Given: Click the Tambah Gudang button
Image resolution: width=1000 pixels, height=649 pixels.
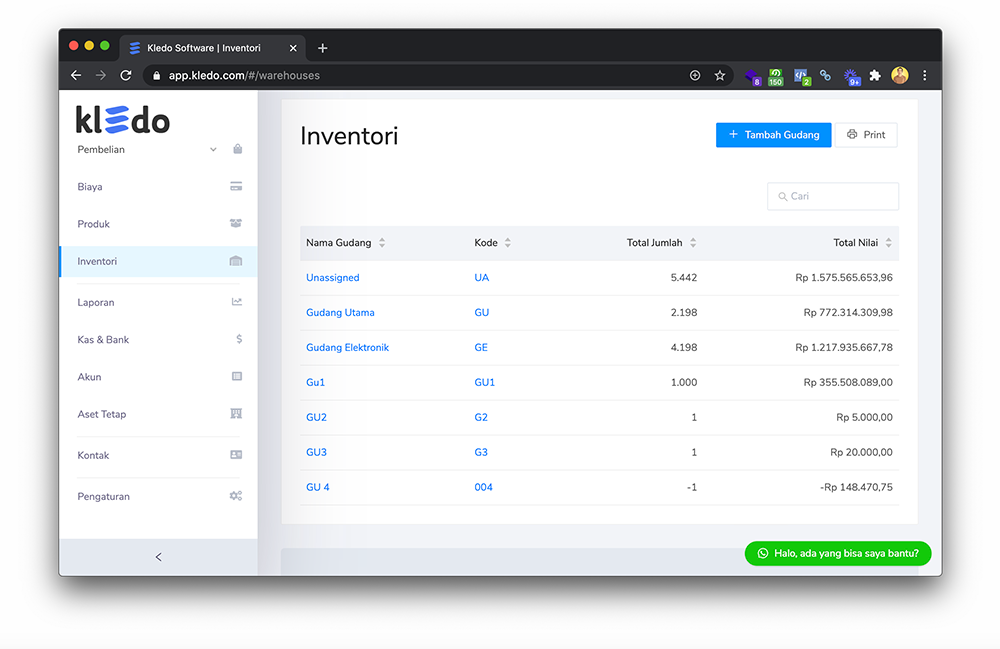Looking at the screenshot, I should tap(773, 135).
